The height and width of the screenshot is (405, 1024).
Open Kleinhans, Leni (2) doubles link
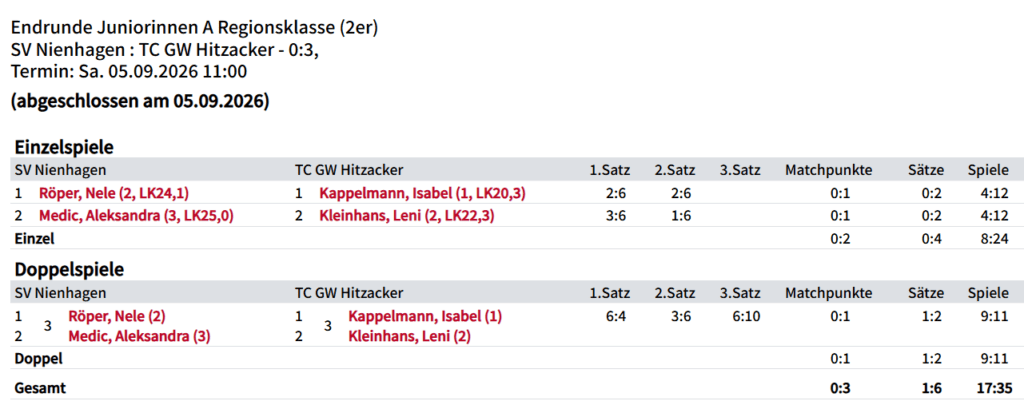pos(409,337)
